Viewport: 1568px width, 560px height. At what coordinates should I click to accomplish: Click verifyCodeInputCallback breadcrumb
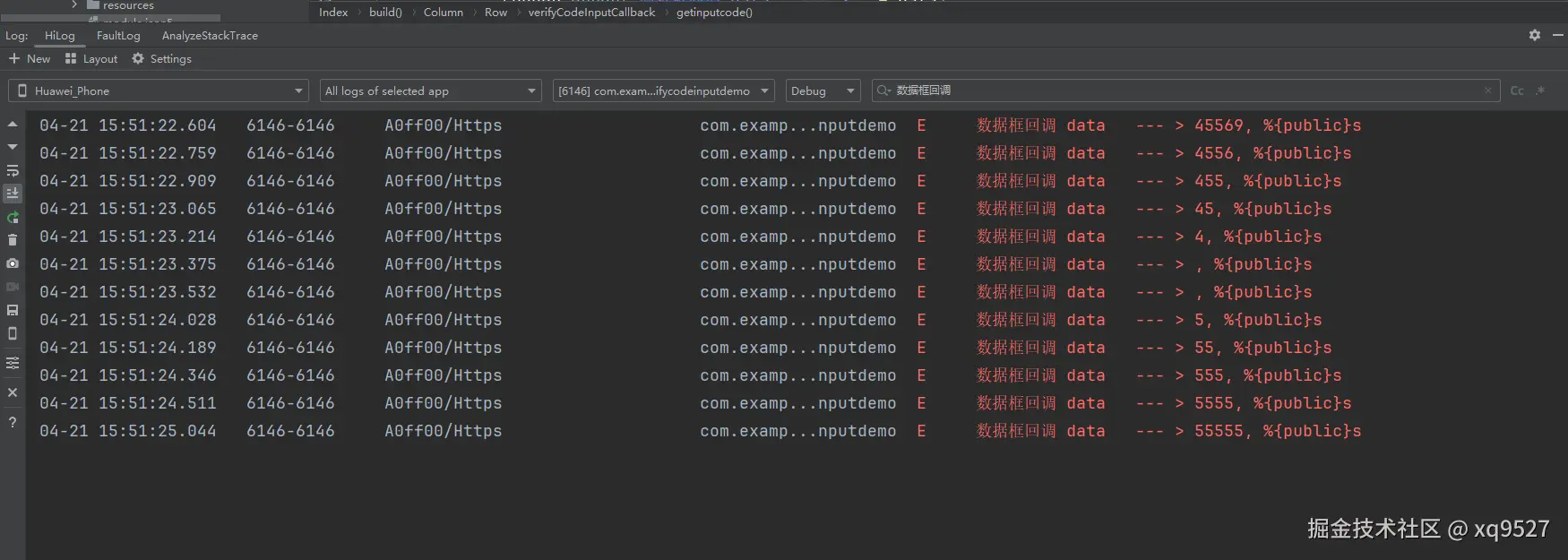pos(591,13)
